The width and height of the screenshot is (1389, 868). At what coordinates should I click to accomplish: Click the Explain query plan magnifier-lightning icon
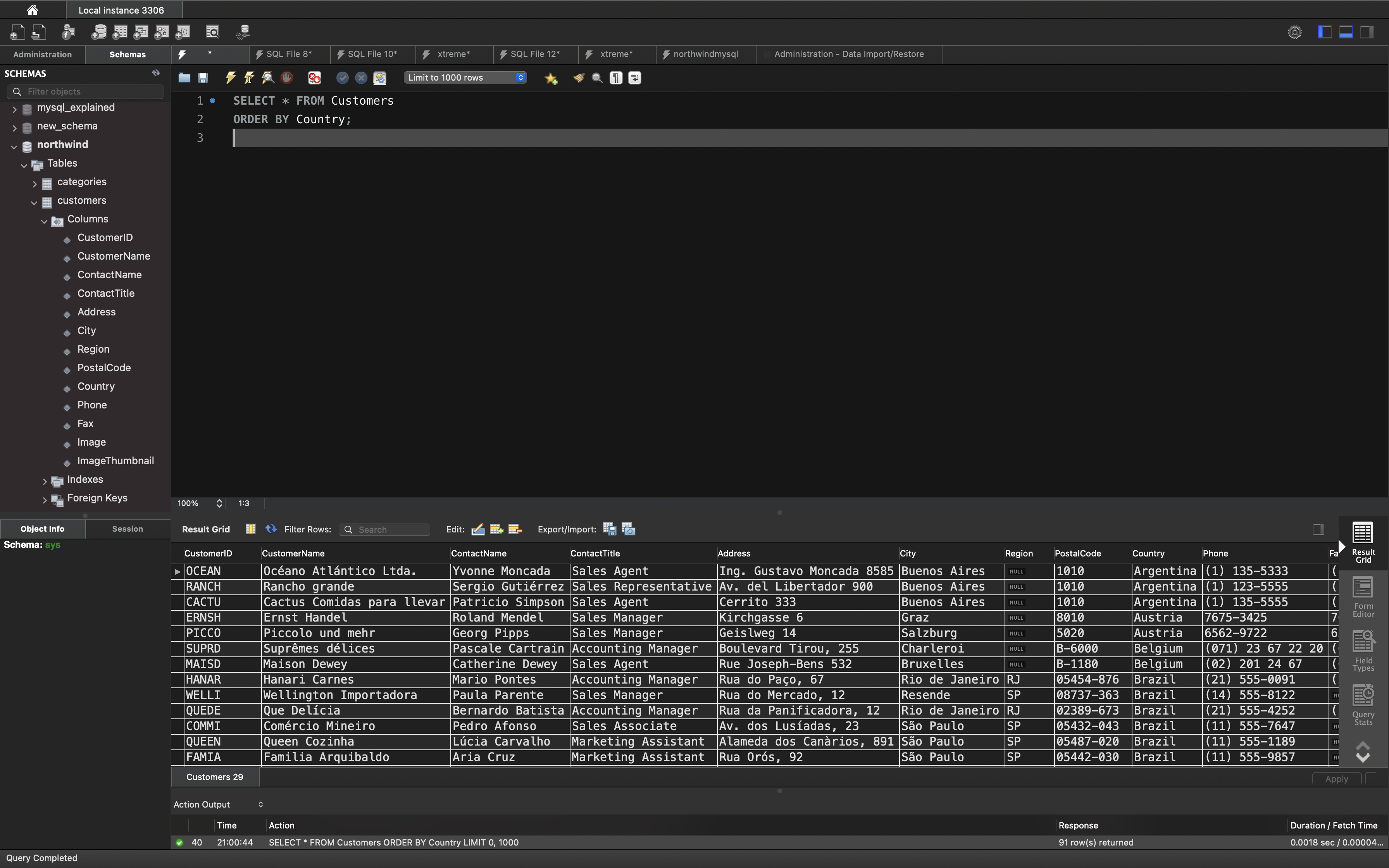[267, 77]
